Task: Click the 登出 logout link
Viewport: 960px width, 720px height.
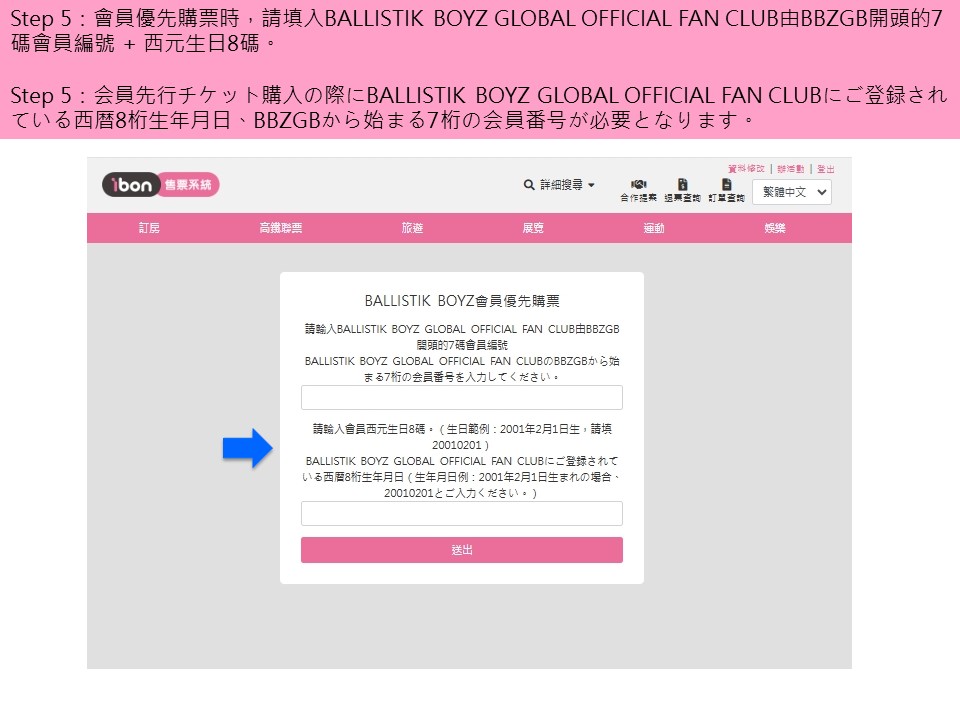Action: 826,169
